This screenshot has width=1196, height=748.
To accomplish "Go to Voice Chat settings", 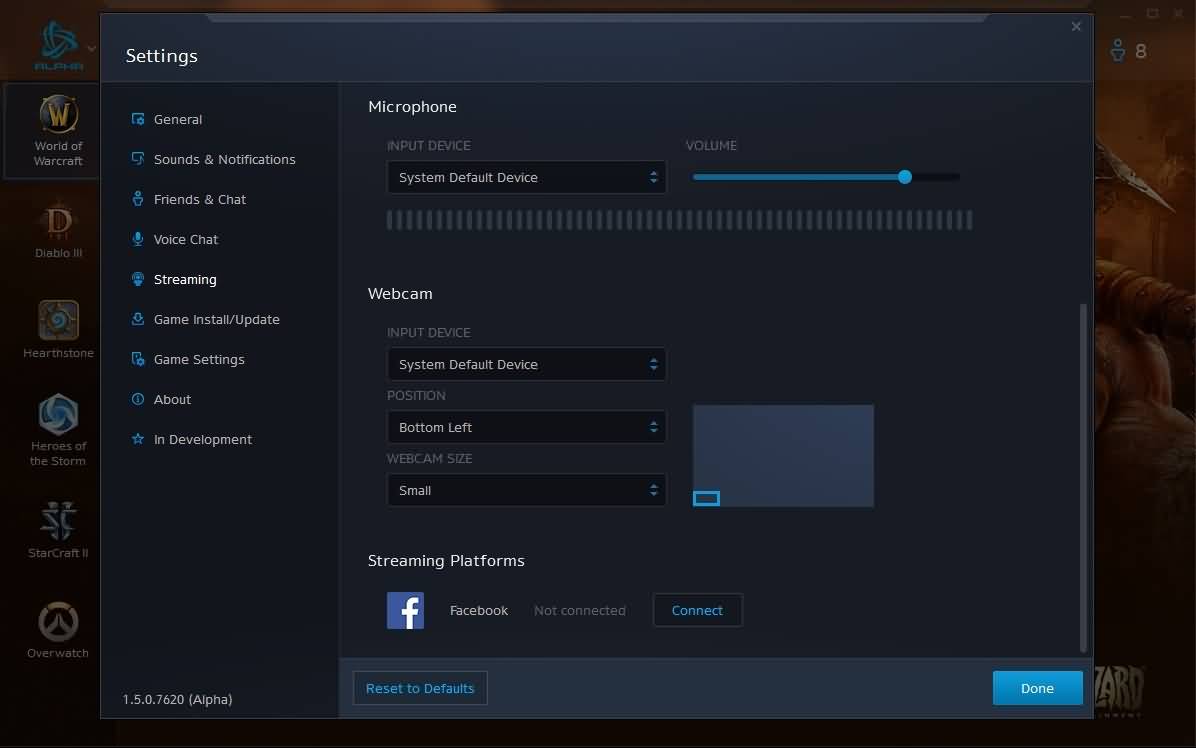I will [185, 240].
